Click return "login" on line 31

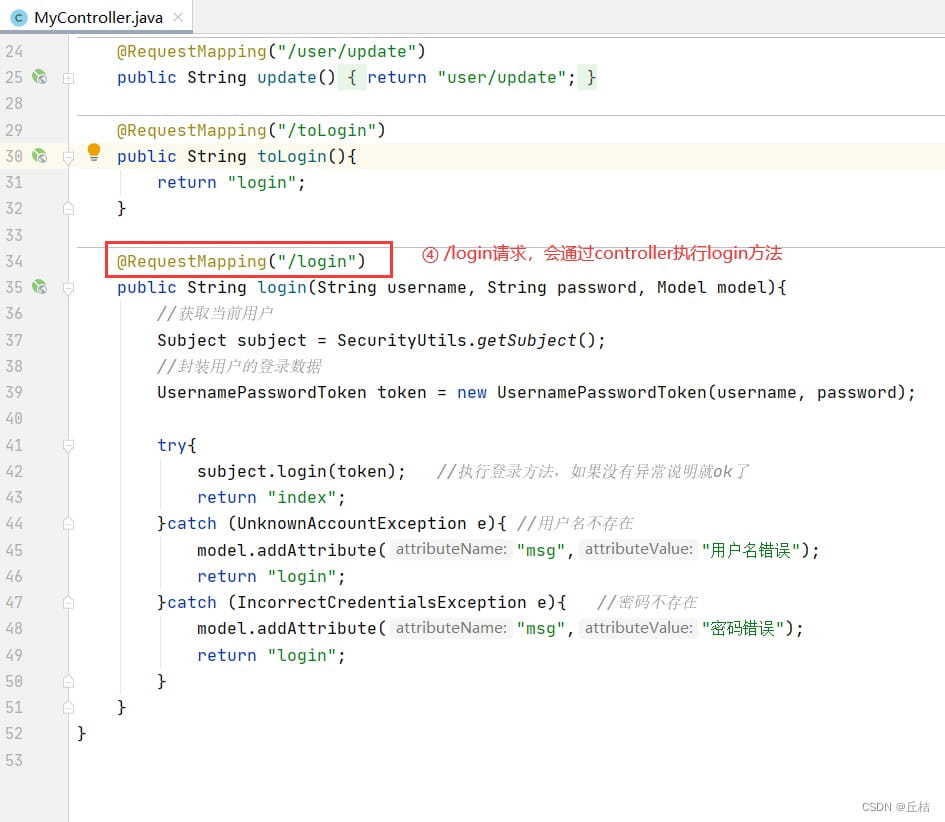coord(231,182)
